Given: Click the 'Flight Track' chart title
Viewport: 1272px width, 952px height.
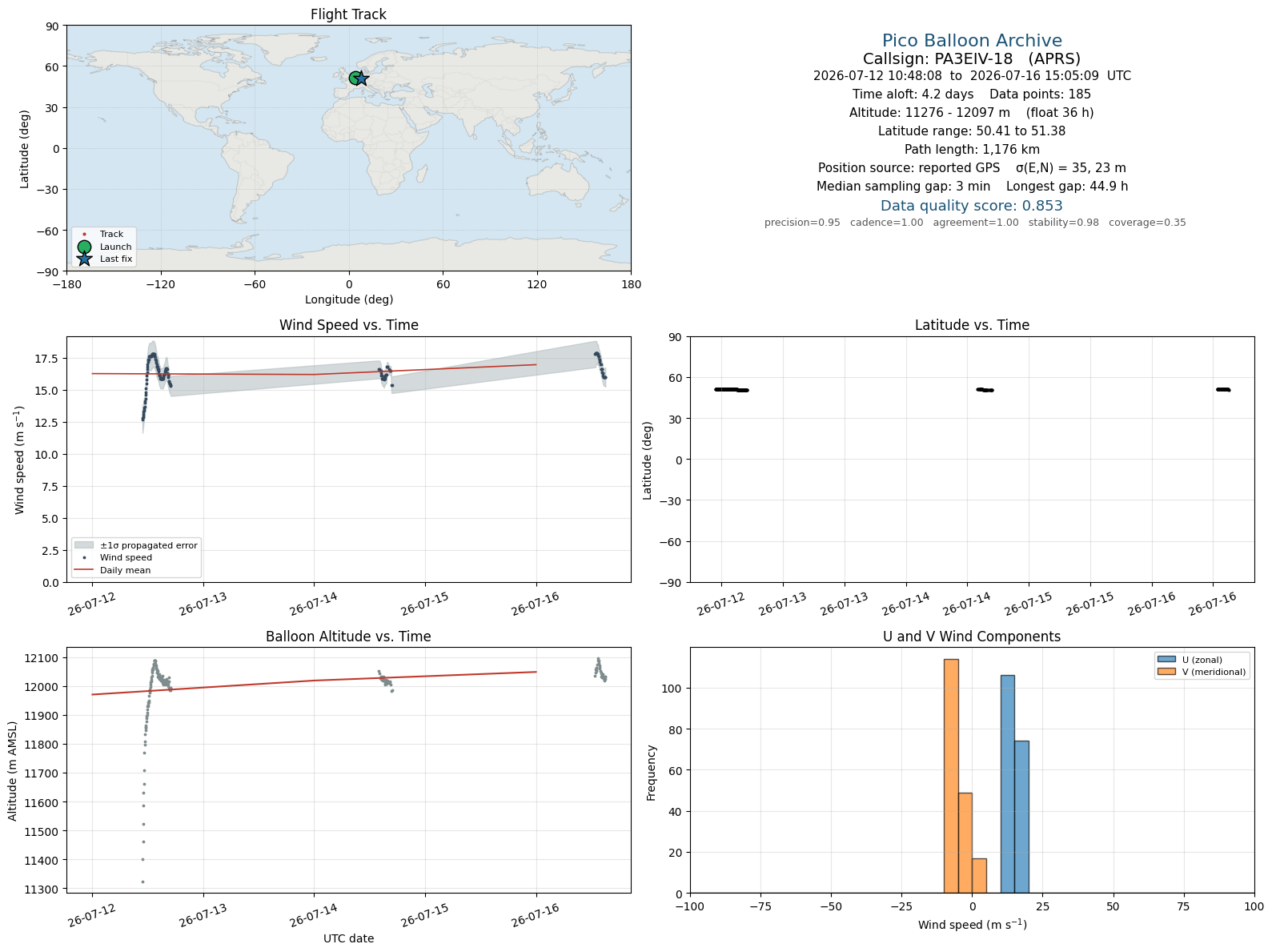Looking at the screenshot, I should click(x=348, y=14).
